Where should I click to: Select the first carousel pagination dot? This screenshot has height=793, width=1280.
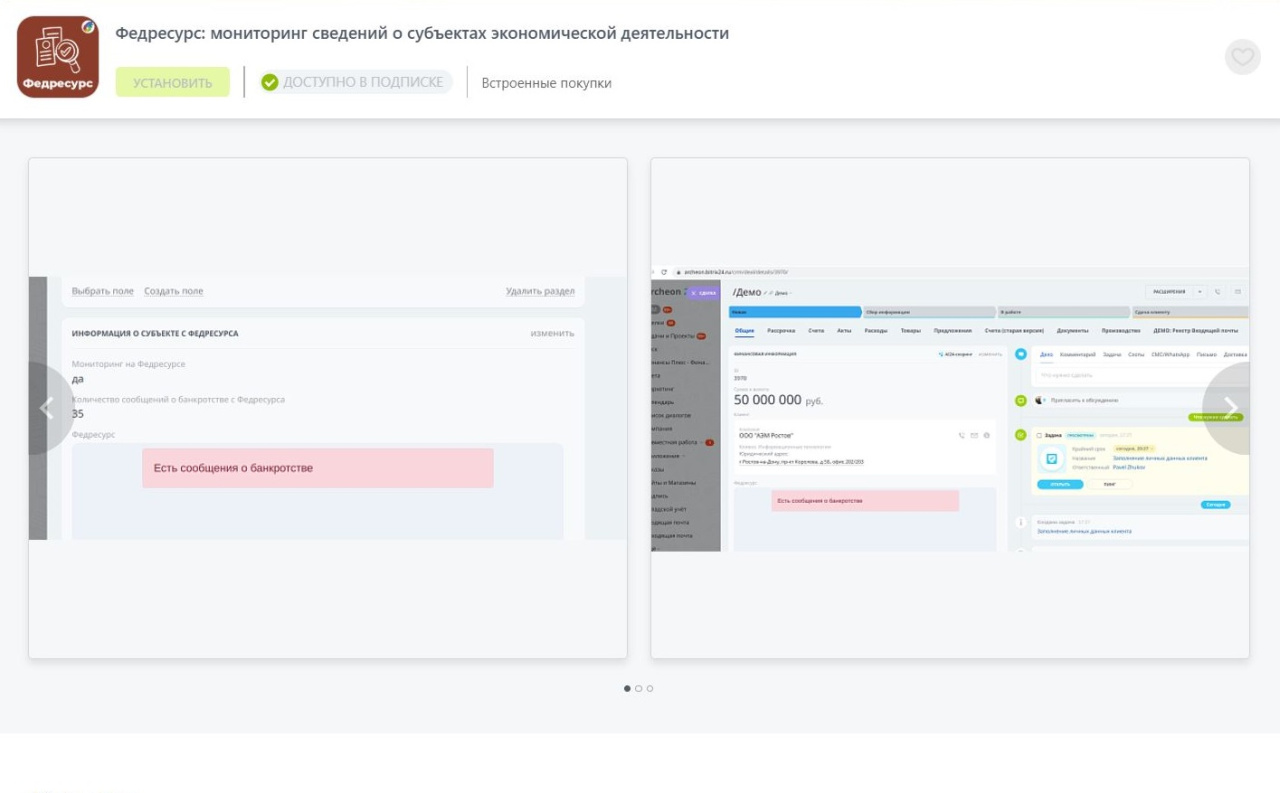(627, 688)
